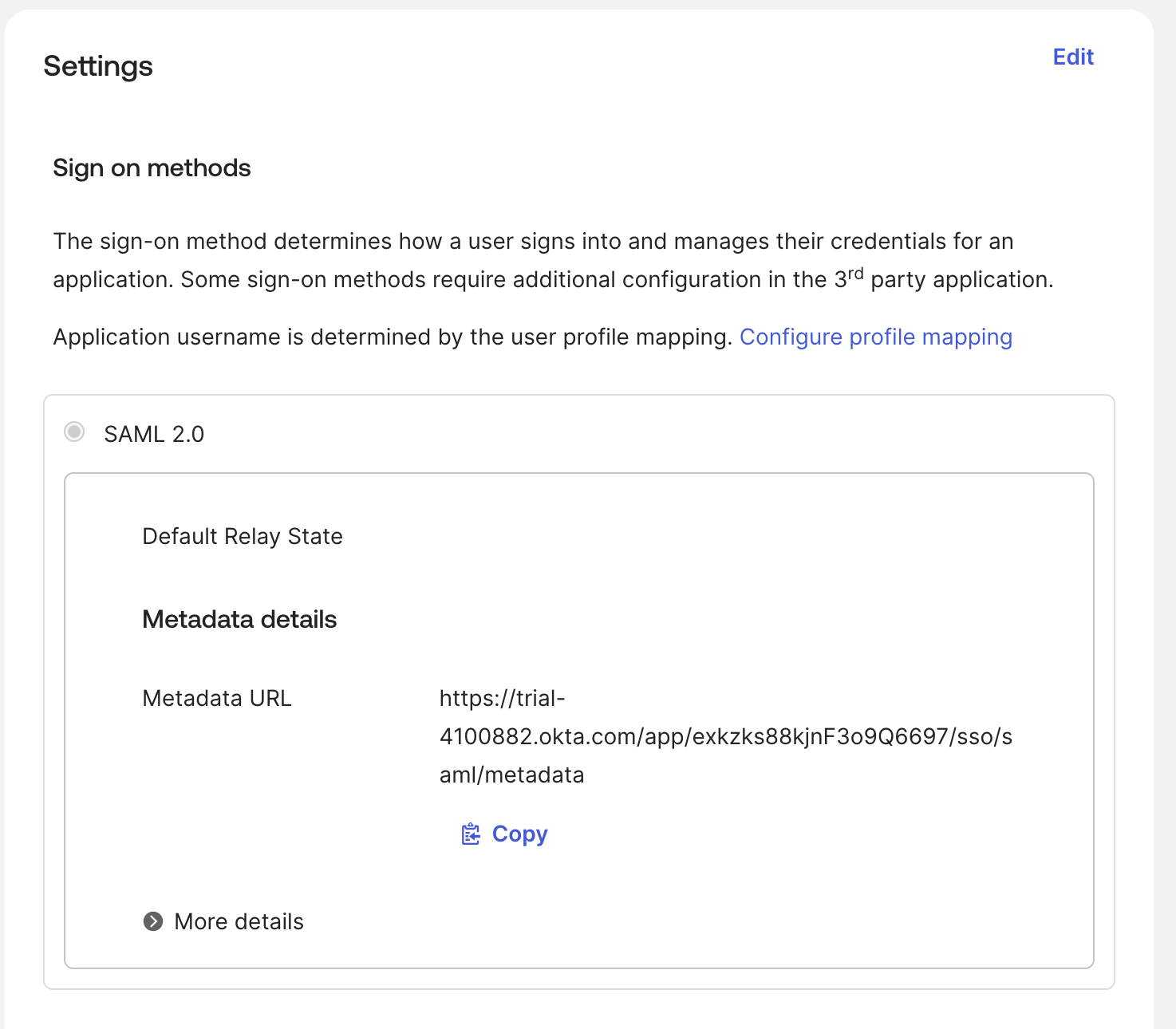The width and height of the screenshot is (1176, 1029).
Task: Click the Metadata details heading
Action: (239, 619)
